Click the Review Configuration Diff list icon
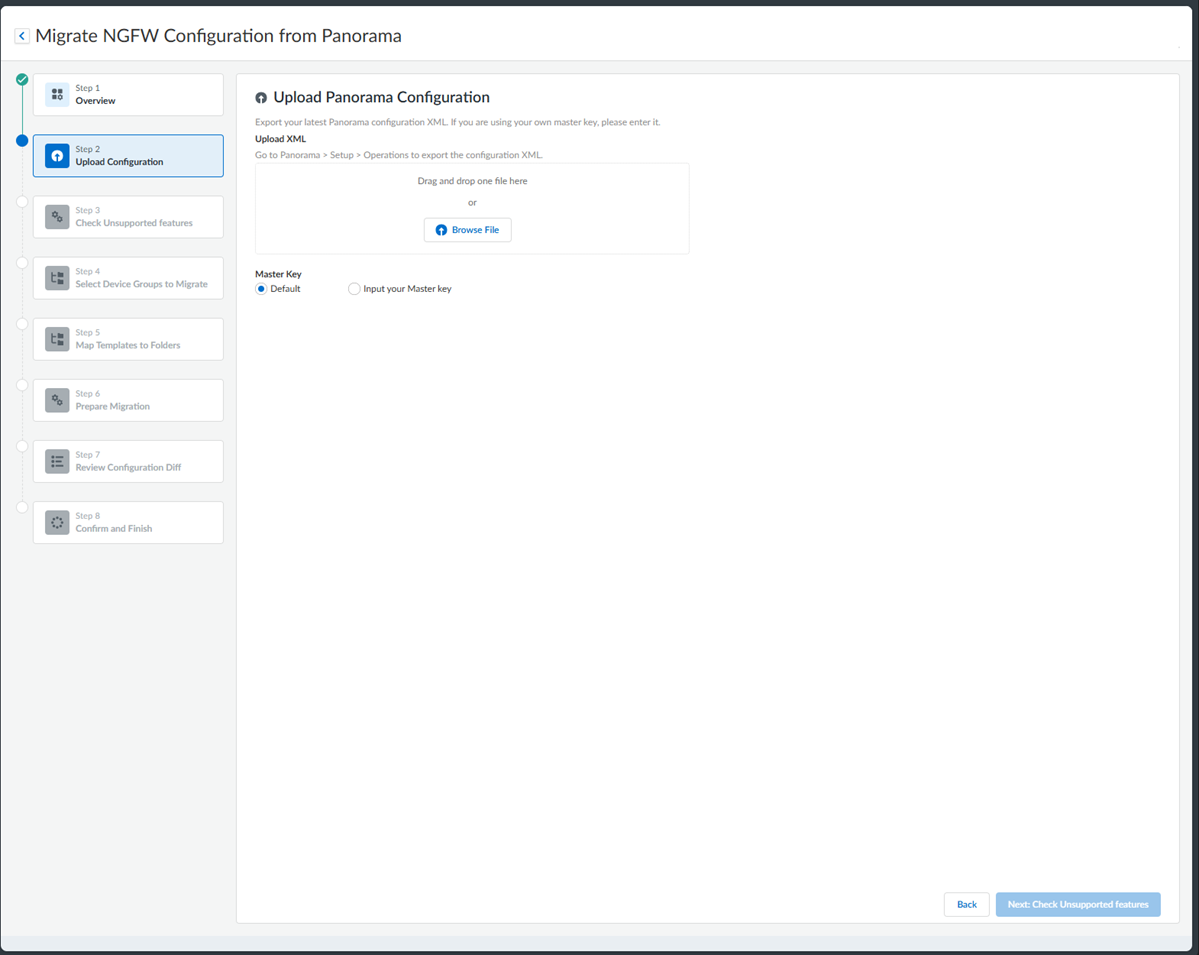Viewport: 1199px width, 955px height. (x=57, y=461)
